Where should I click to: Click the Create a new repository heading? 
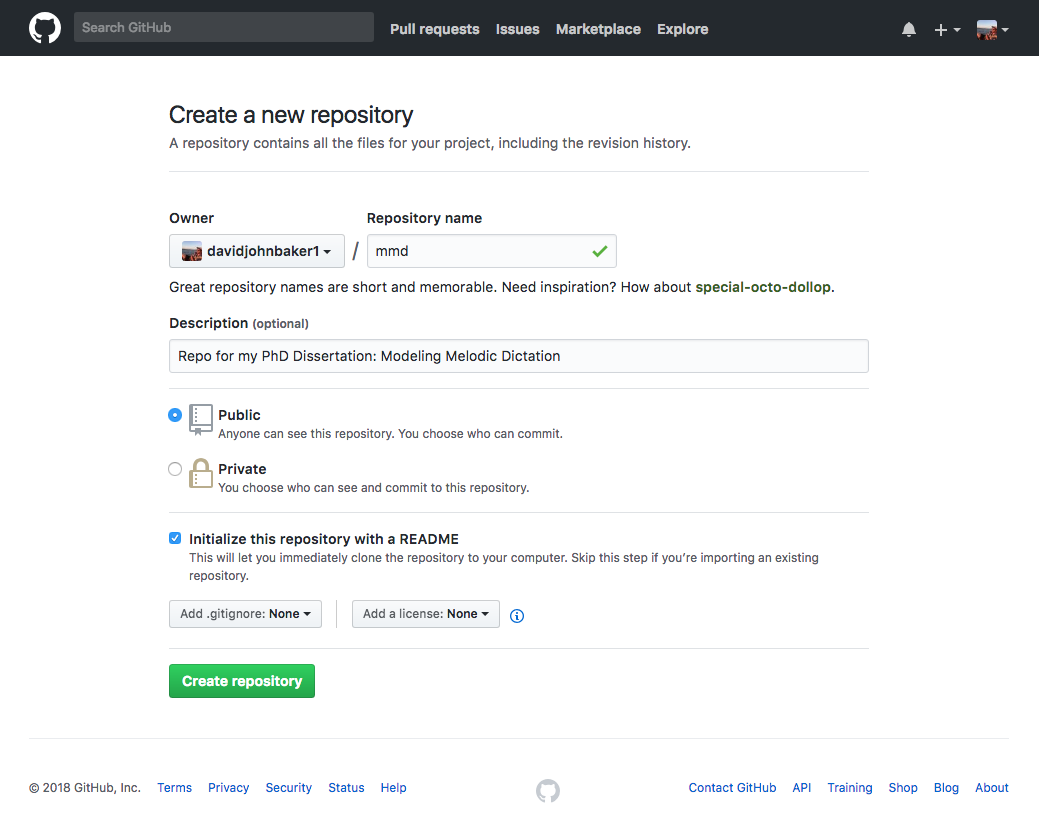(x=291, y=115)
